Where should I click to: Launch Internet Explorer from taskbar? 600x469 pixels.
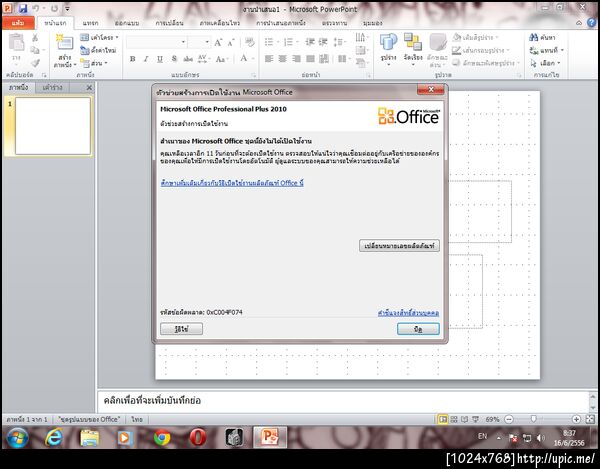(54, 438)
